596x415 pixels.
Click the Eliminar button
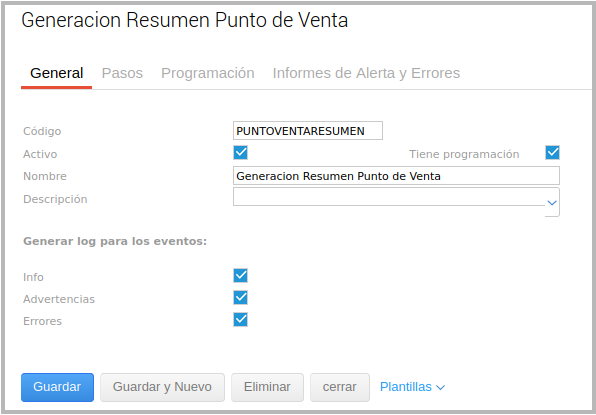[267, 387]
